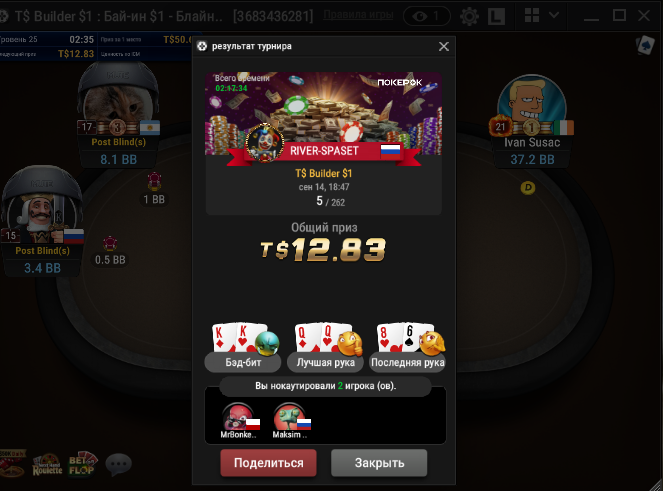This screenshot has height=491, width=663.
Task: Click Maksim knocked-out player avatar
Action: (290, 417)
